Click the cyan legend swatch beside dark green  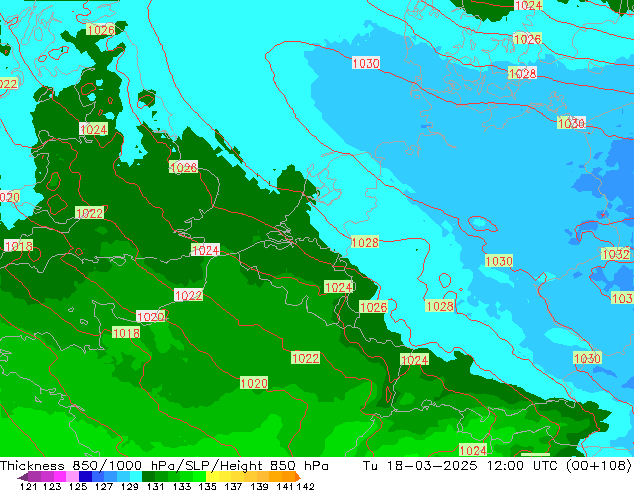136,476
